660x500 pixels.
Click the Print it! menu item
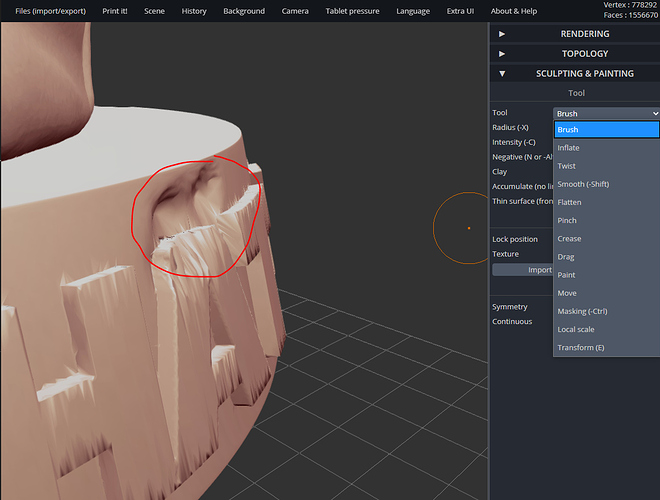[x=115, y=11]
